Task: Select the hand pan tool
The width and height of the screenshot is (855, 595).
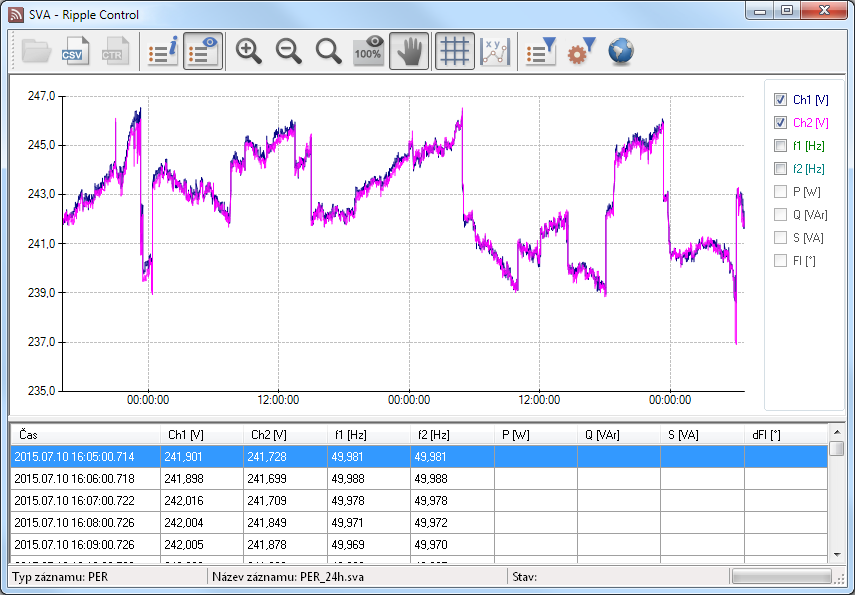Action: 409,52
